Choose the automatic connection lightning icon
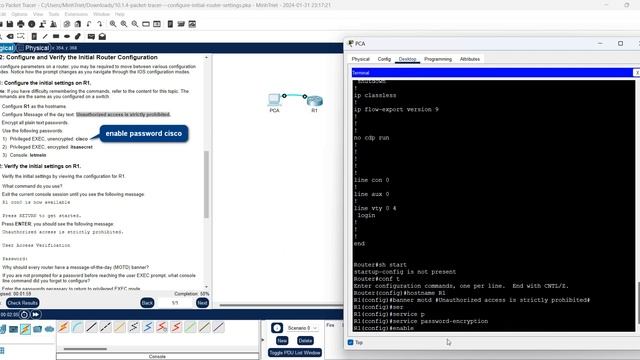The height and width of the screenshot is (360, 640). click(63, 327)
